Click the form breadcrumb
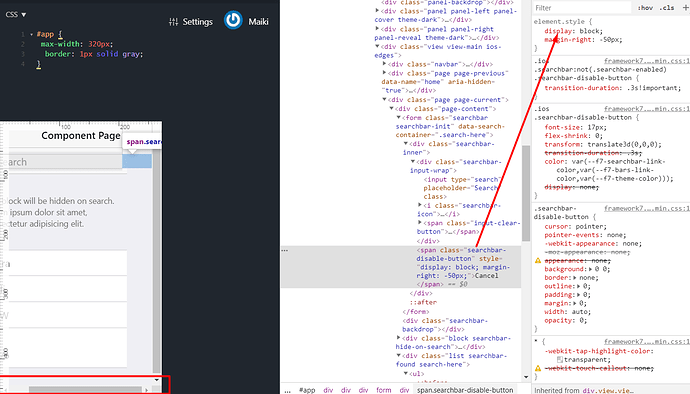The width and height of the screenshot is (690, 394). 383,390
